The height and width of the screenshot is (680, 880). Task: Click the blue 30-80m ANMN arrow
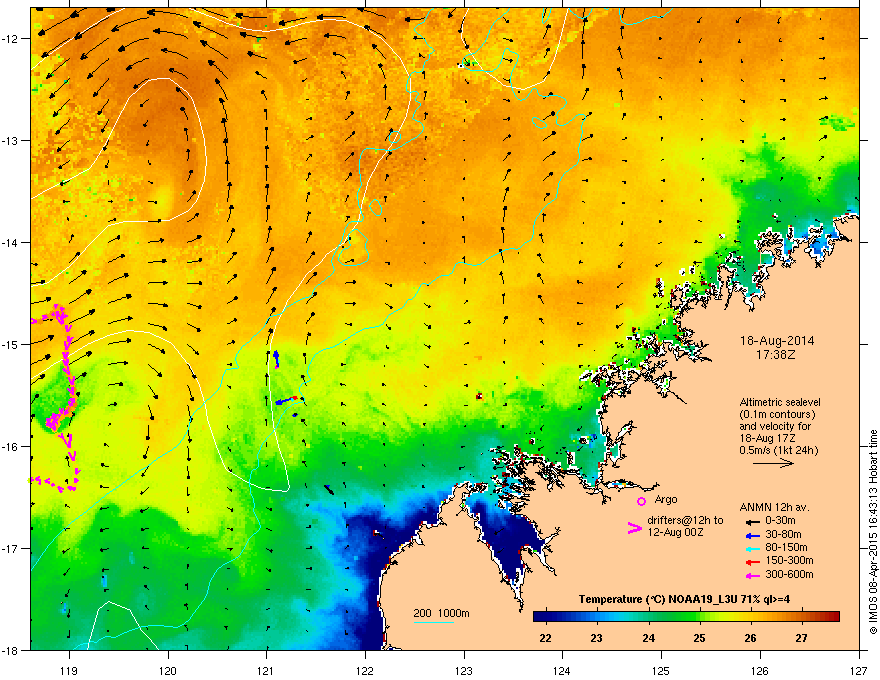[x=752, y=534]
